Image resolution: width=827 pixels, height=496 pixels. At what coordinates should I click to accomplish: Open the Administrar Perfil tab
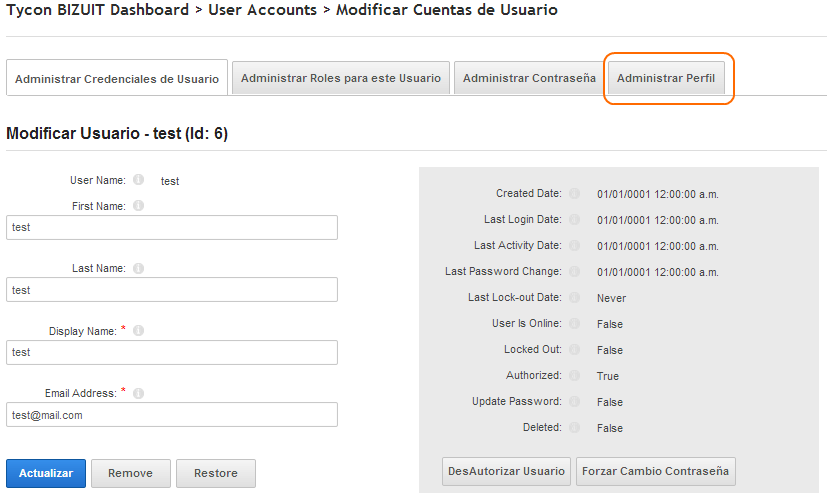(x=666, y=78)
